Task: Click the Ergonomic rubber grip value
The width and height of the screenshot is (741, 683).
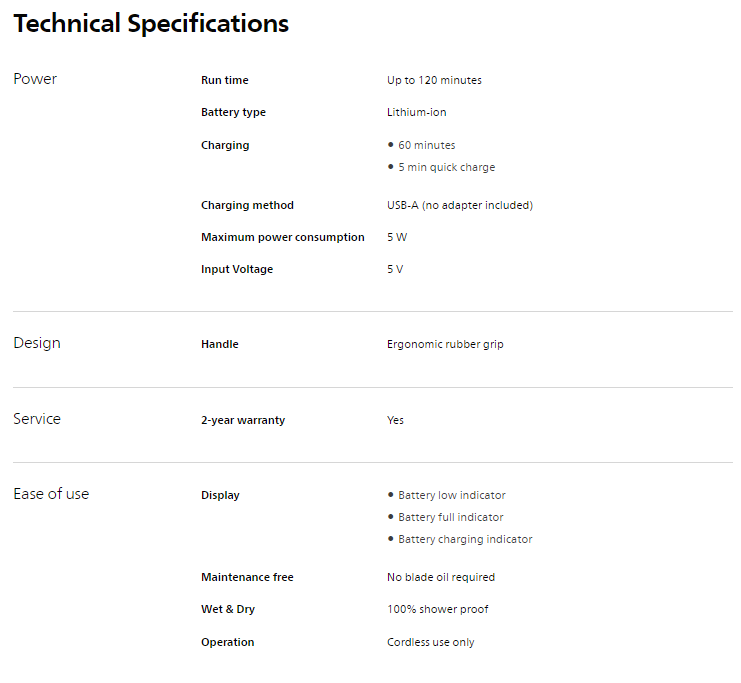Action: pyautogui.click(x=445, y=344)
